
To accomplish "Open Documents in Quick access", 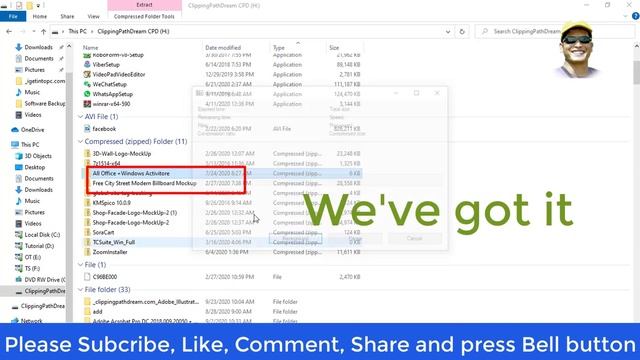I will point(39,59).
